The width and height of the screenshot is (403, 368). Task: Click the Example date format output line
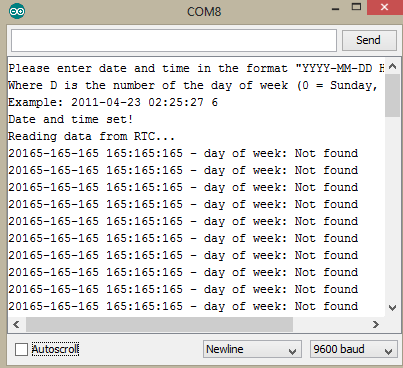(x=113, y=102)
